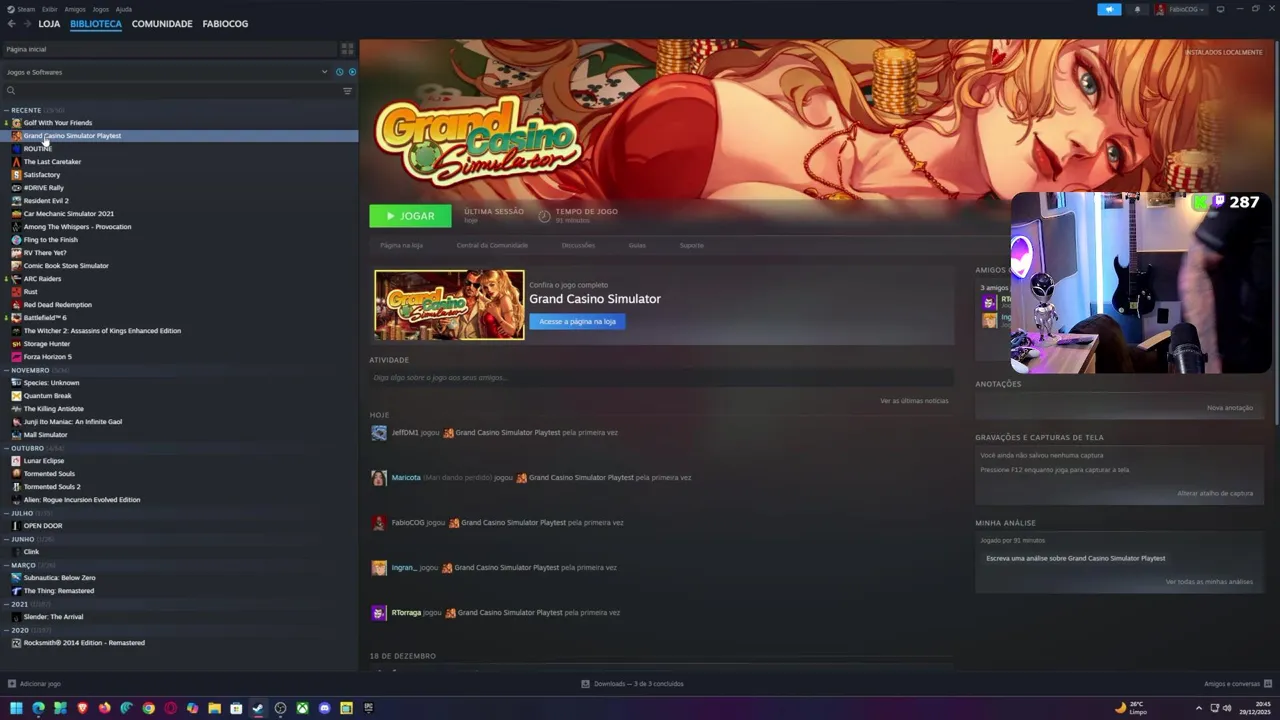Click the Lunar Eclipse game icon

[x=16, y=461]
